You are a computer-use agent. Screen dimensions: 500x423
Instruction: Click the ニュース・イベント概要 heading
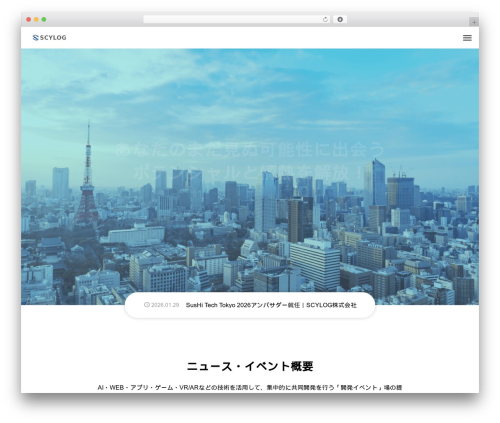pos(250,366)
